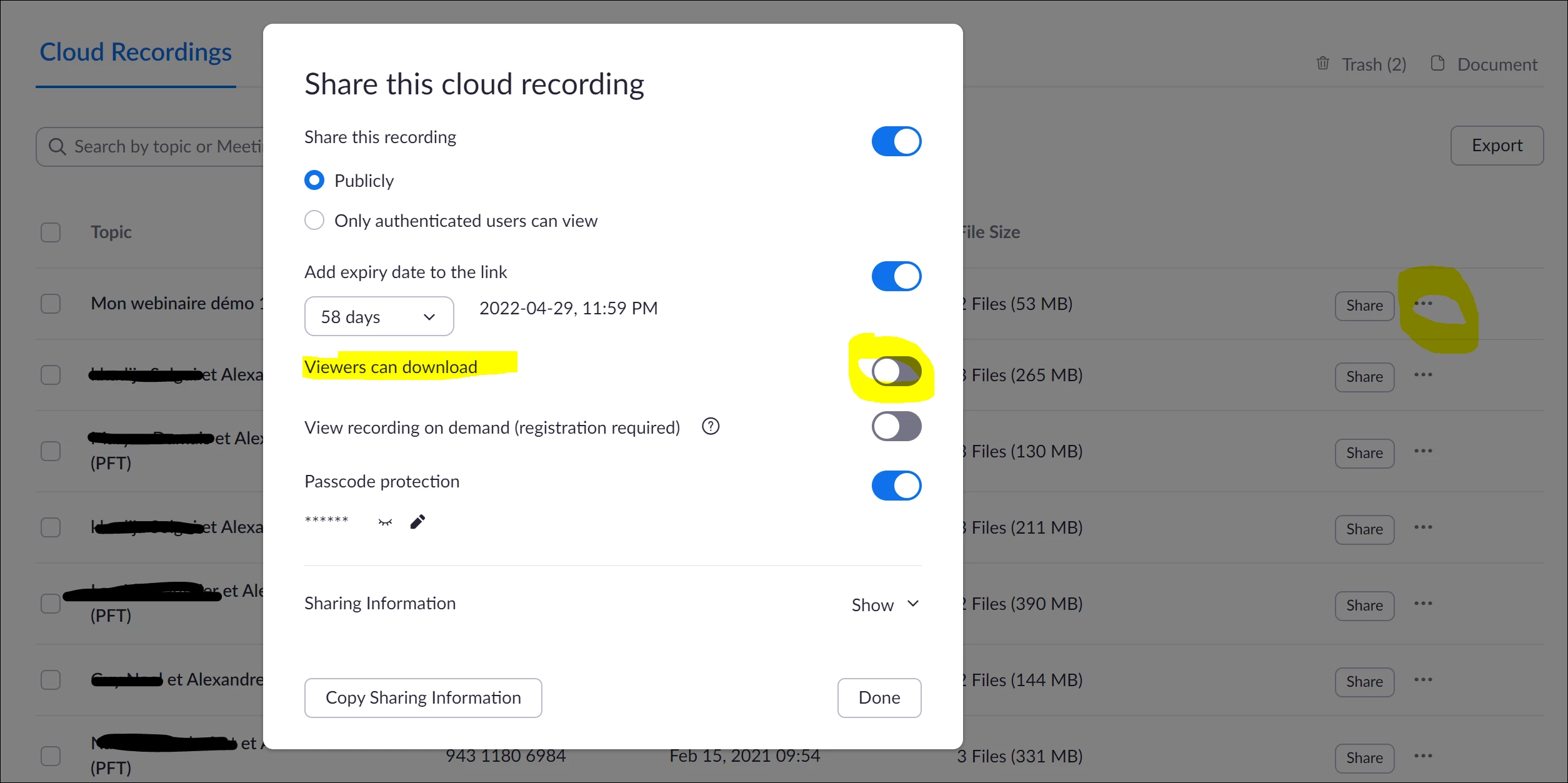Viewport: 1568px width, 783px height.
Task: Click Copy Sharing Information
Action: [423, 697]
